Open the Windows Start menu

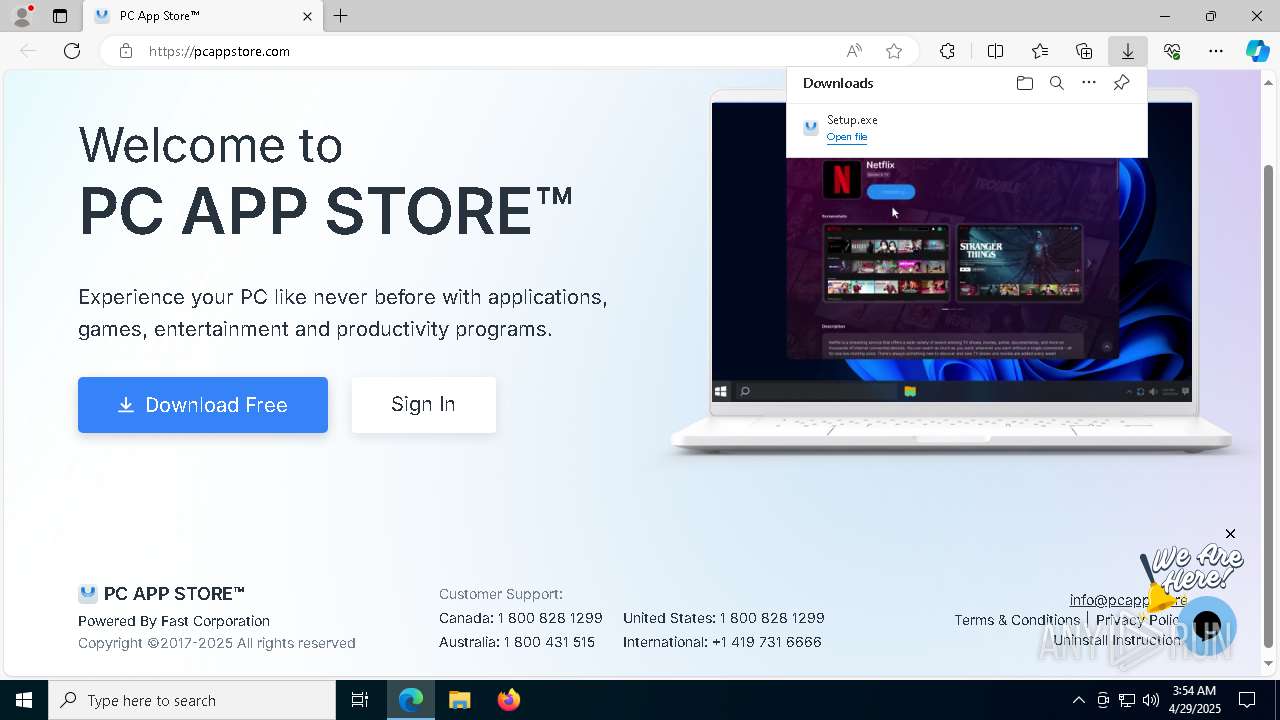(24, 700)
